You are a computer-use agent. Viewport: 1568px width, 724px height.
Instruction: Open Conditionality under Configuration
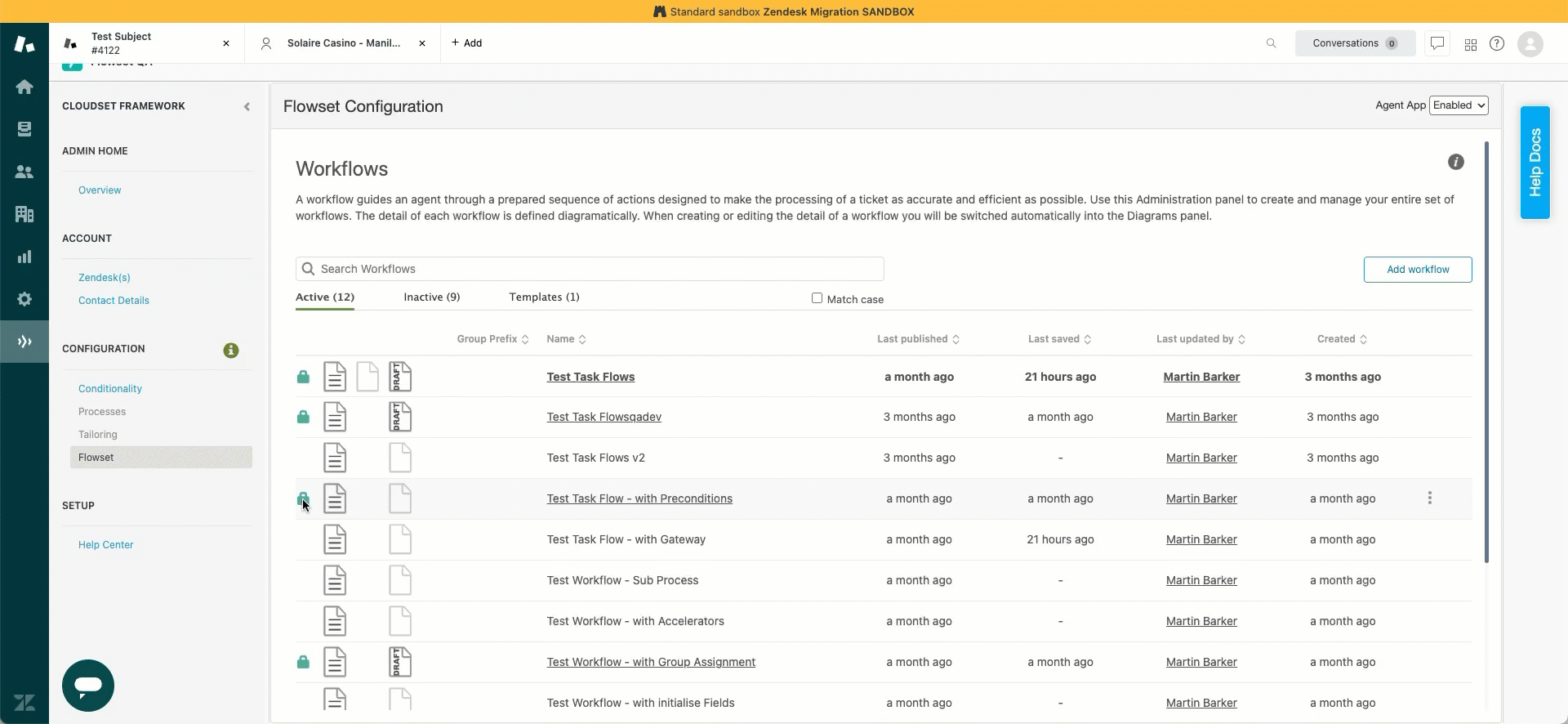click(110, 389)
